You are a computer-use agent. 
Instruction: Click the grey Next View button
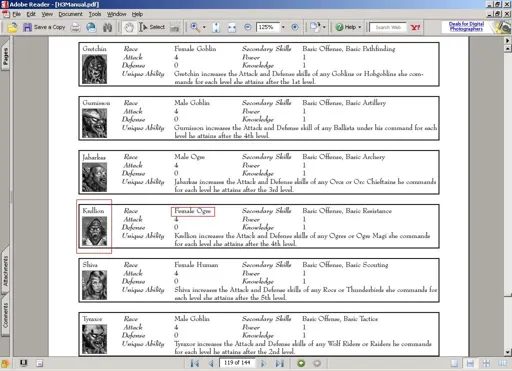pyautogui.click(x=317, y=363)
